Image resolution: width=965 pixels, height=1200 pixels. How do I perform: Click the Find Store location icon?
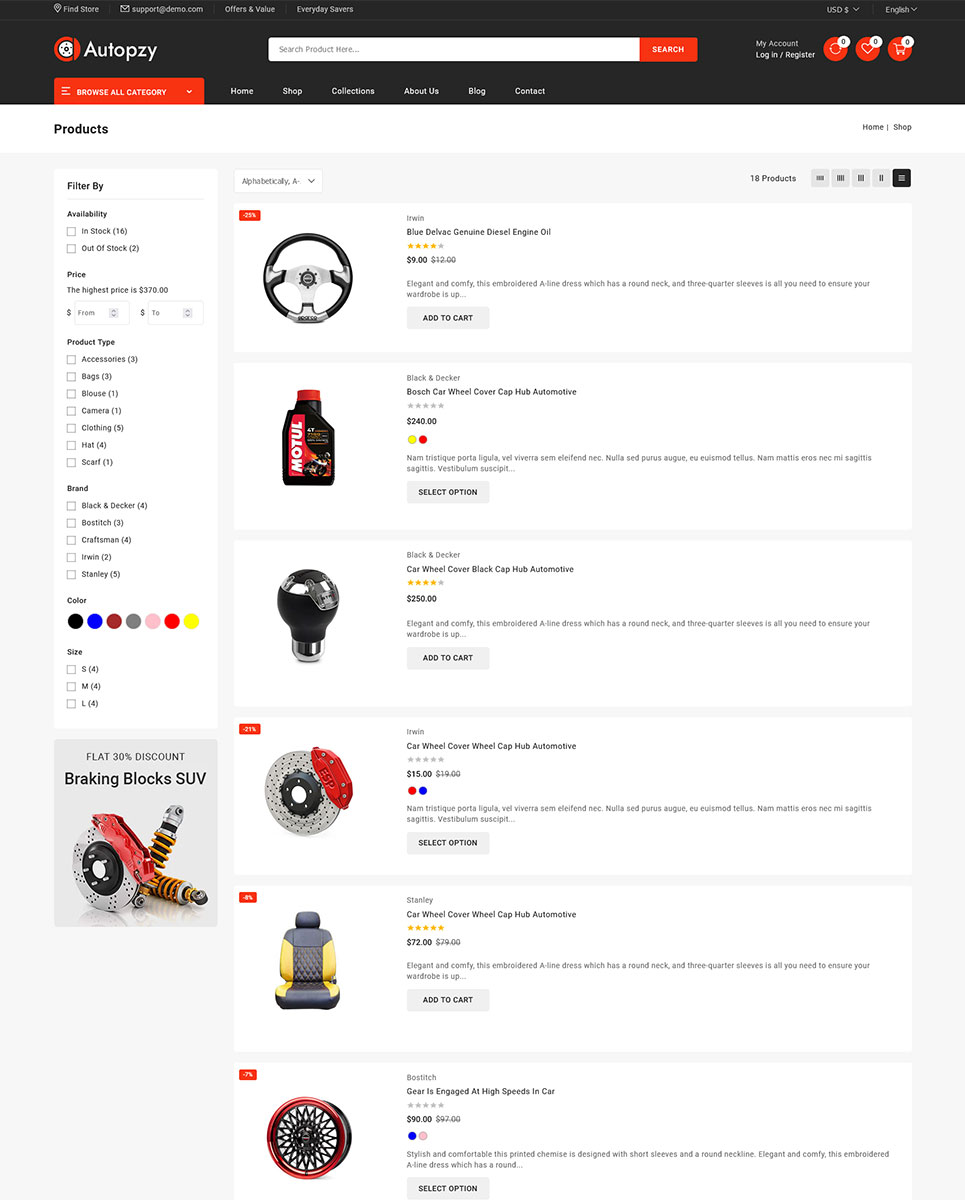(x=58, y=9)
